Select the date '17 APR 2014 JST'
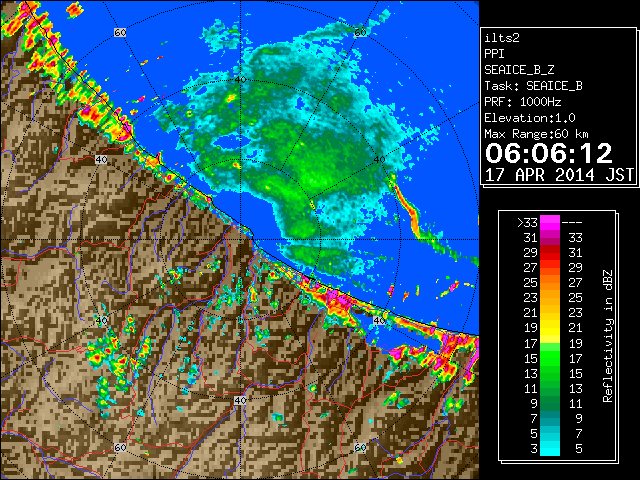The height and width of the screenshot is (480, 640). click(559, 175)
